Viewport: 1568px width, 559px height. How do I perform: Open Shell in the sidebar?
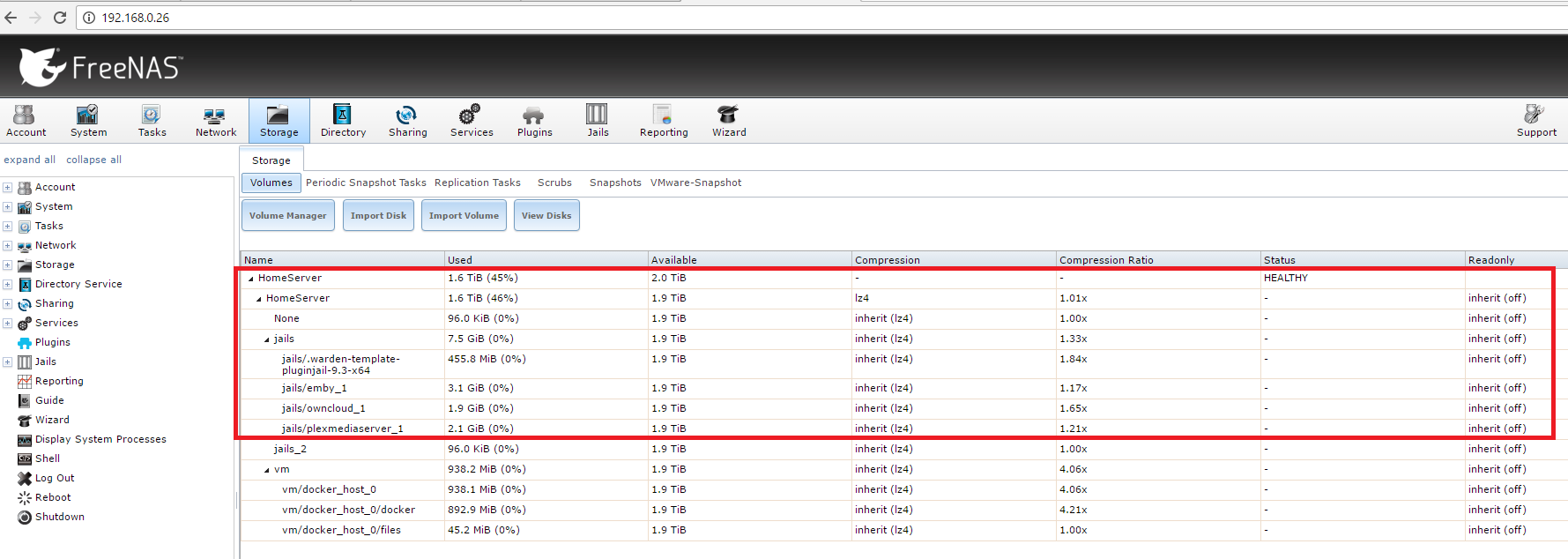tap(48, 458)
